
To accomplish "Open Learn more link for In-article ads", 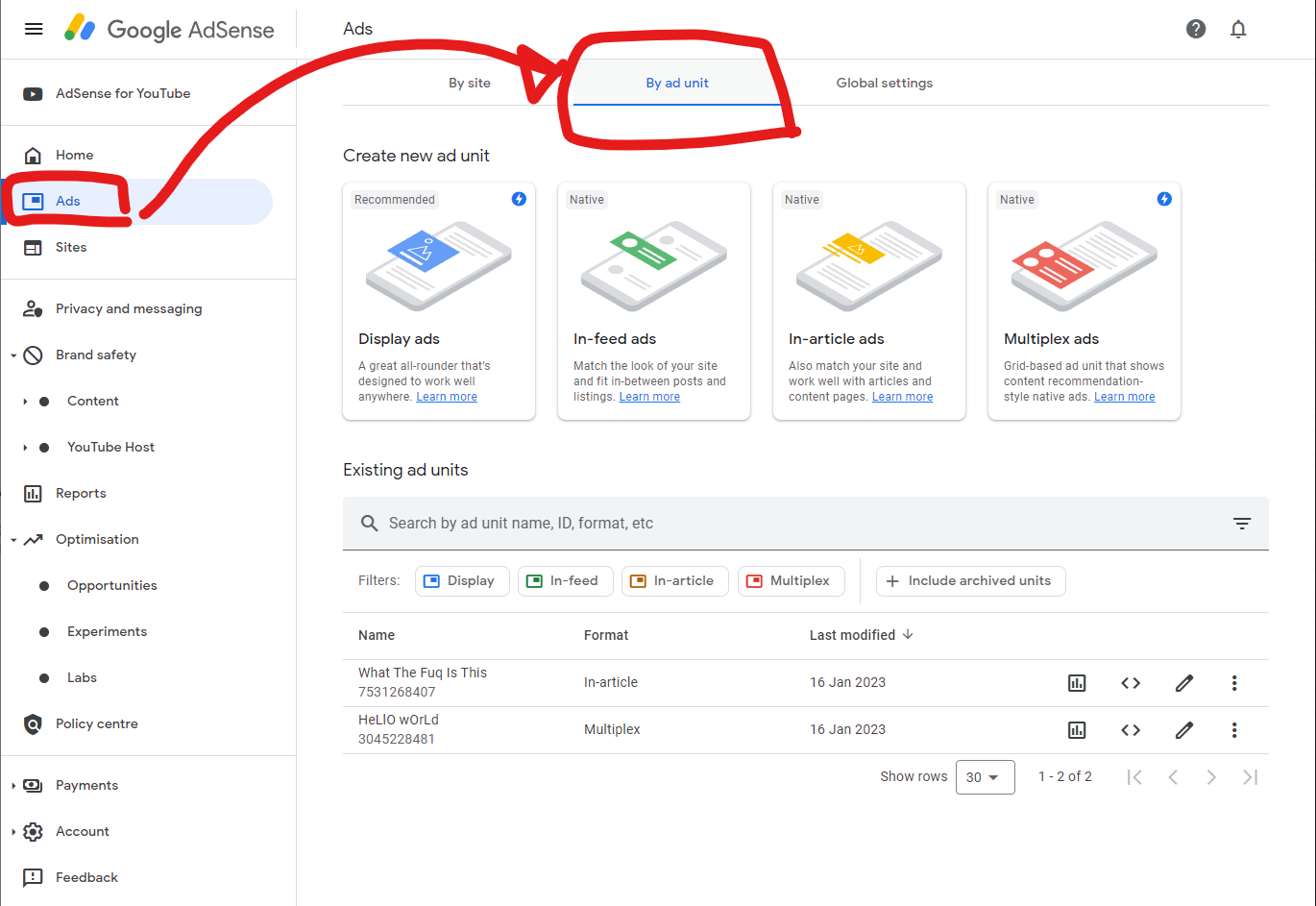I will point(902,397).
